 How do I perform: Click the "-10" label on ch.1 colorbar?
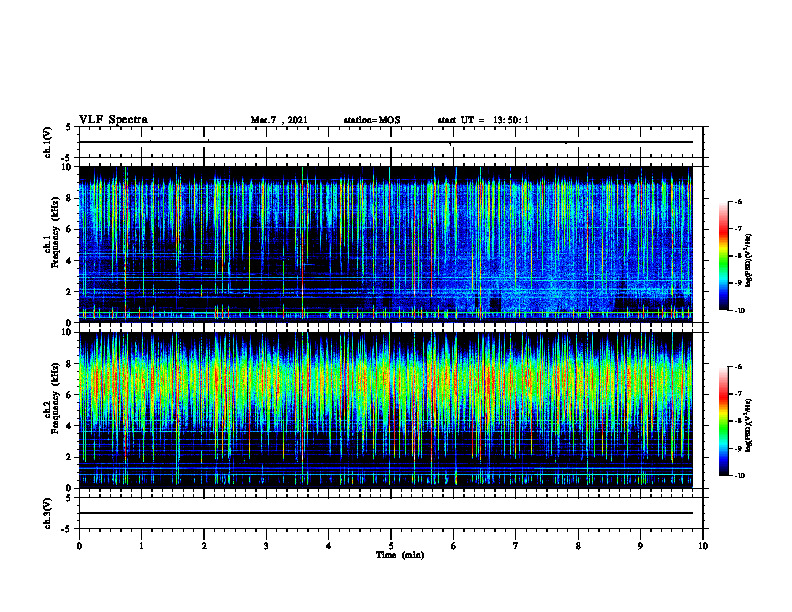(740, 311)
